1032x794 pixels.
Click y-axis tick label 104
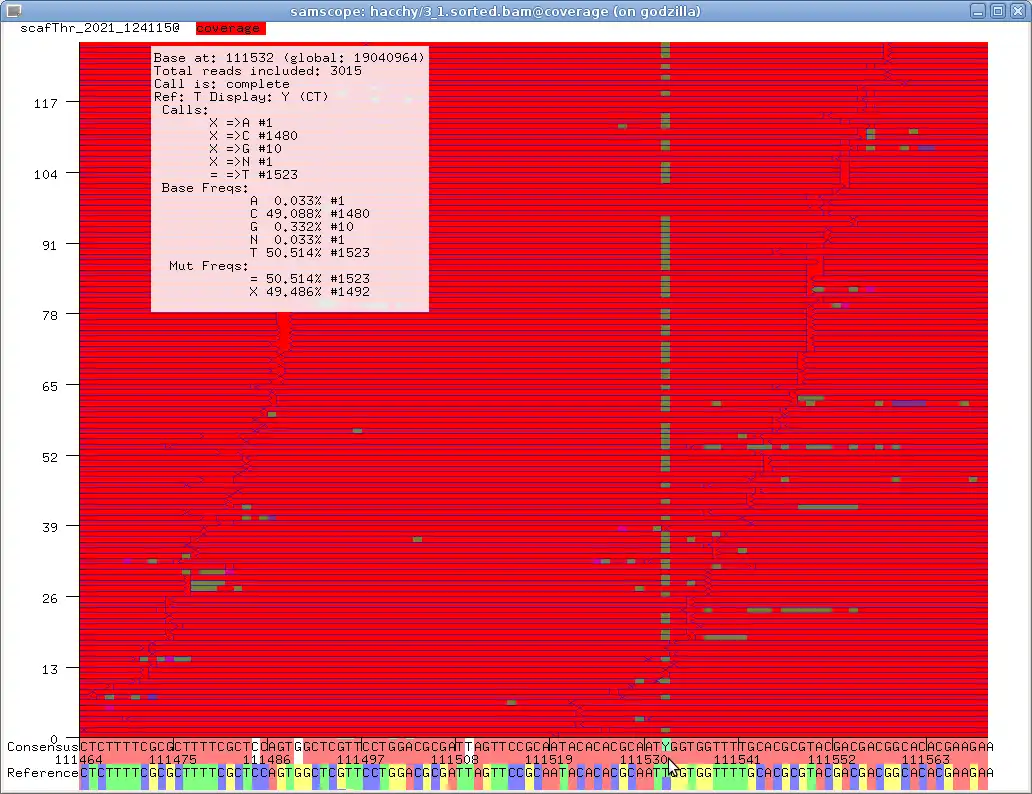[x=45, y=174]
